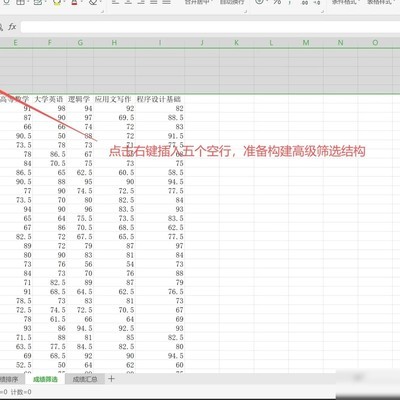
Task: Click the yellow fill color icon
Action: 57,3
